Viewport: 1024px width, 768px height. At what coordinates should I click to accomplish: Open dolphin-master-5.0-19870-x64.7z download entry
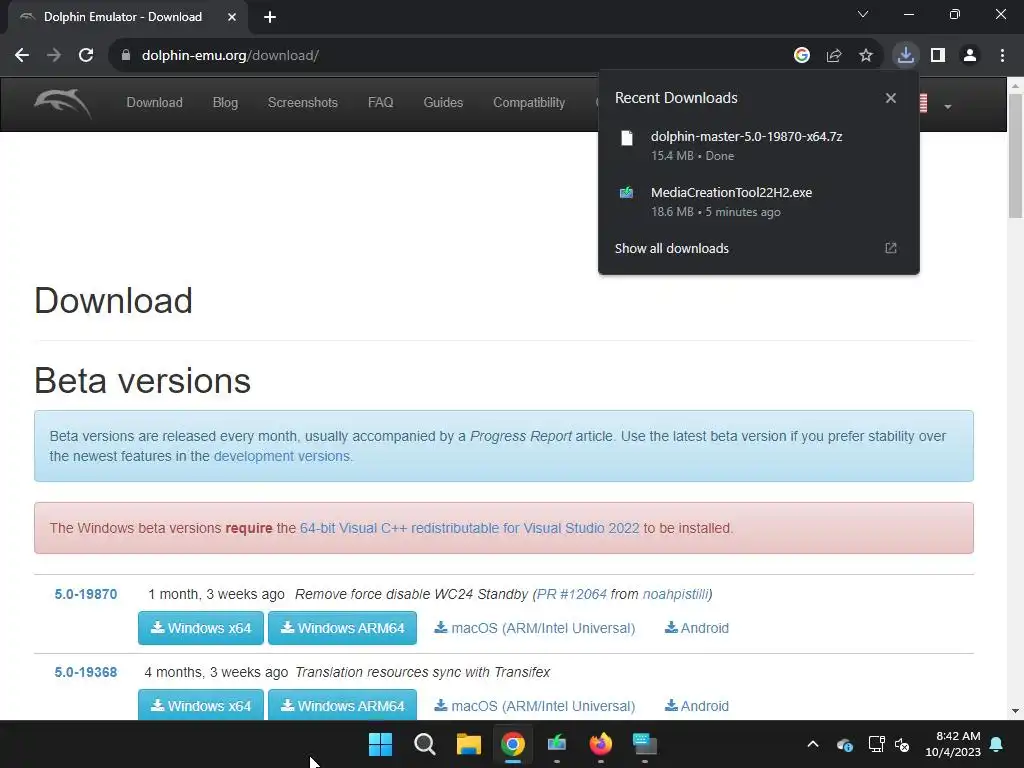(x=759, y=146)
